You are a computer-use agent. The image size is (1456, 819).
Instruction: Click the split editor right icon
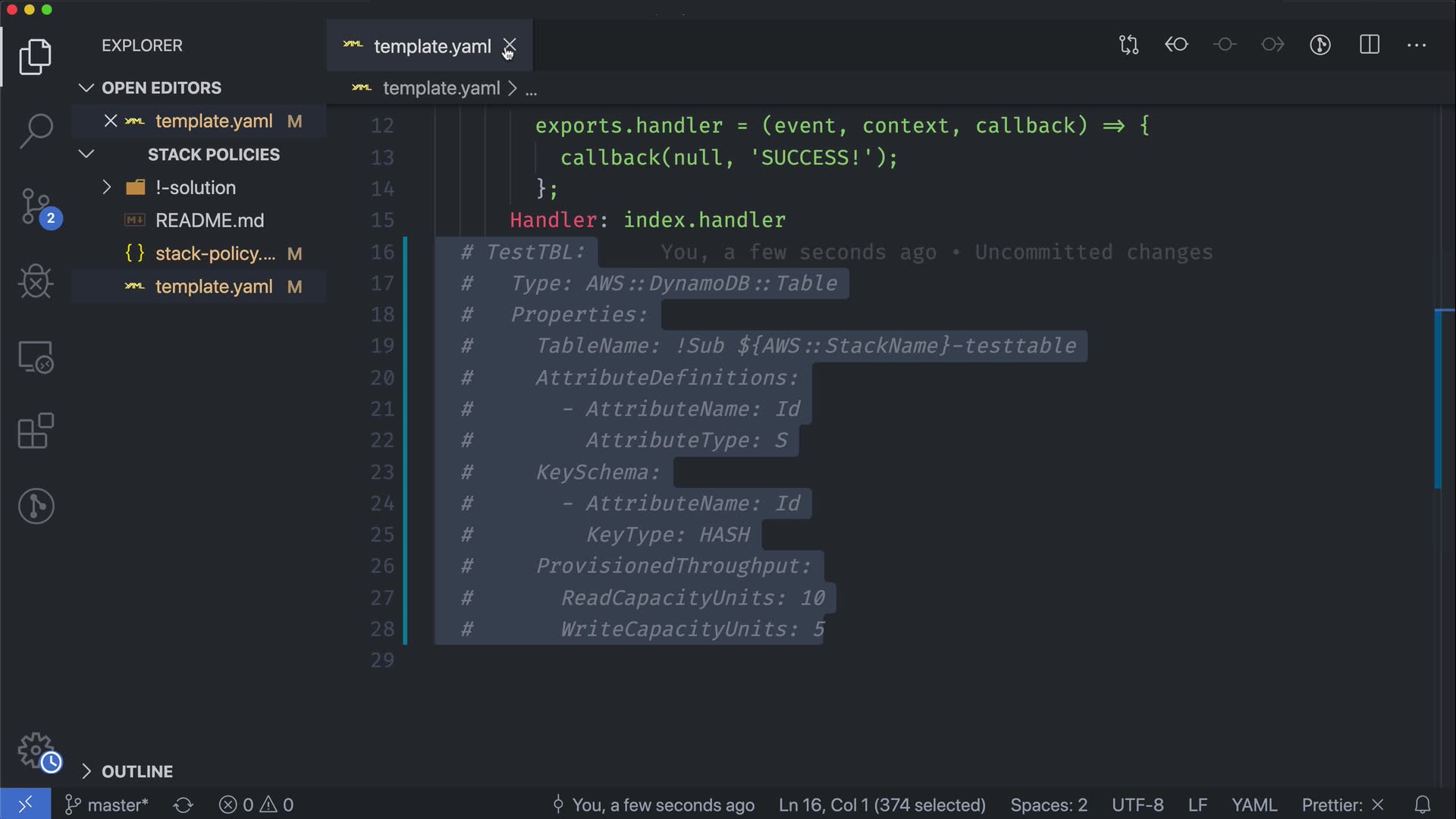tap(1369, 45)
